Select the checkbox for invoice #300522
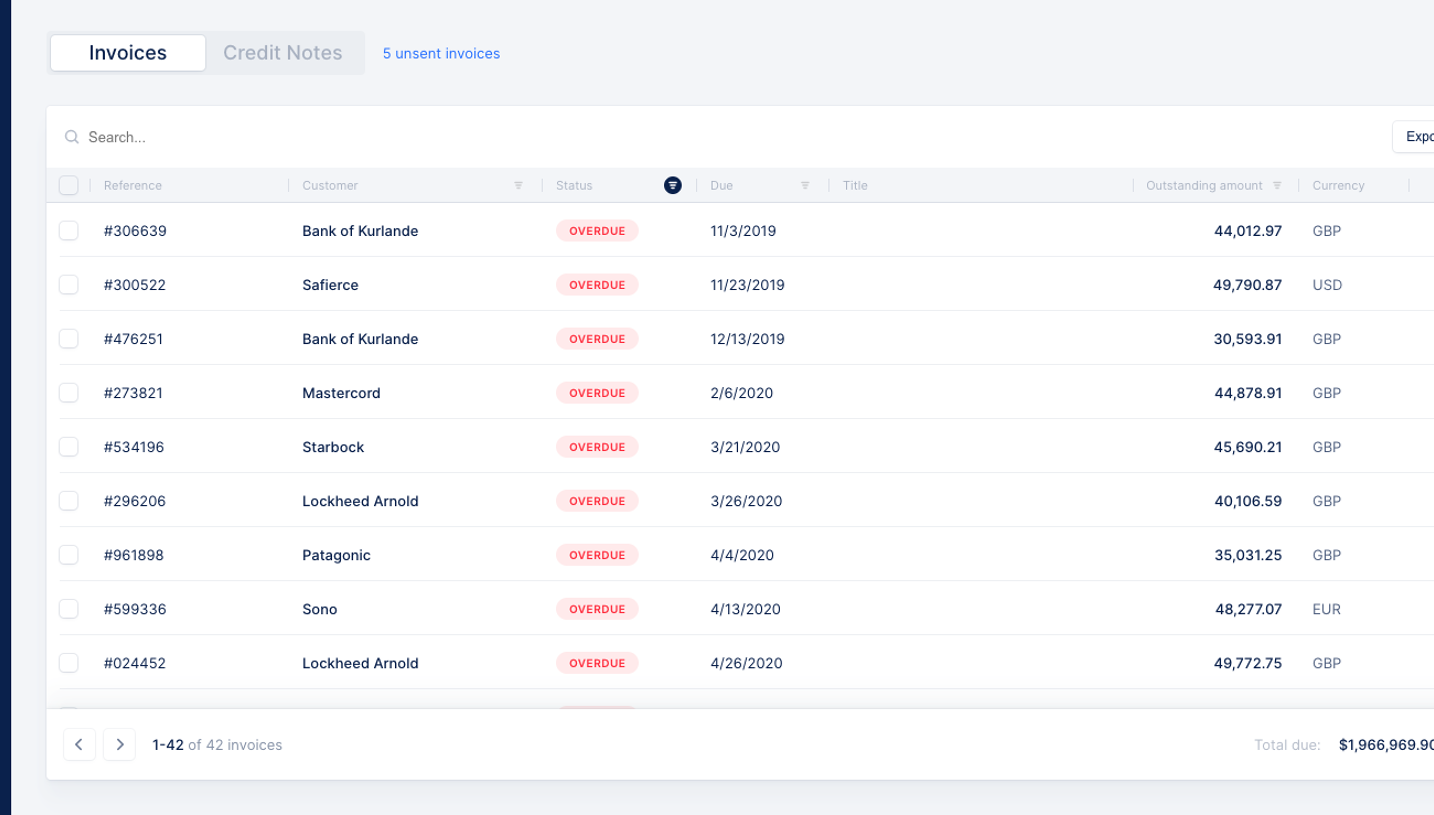The height and width of the screenshot is (815, 1434). click(68, 285)
